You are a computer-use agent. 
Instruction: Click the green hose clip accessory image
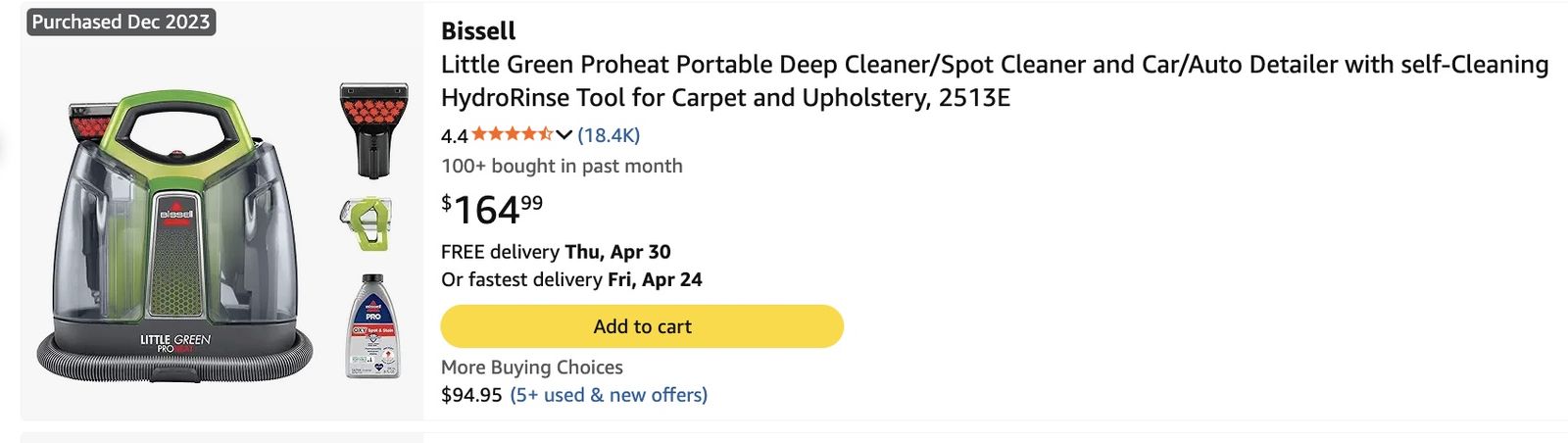coord(367,223)
